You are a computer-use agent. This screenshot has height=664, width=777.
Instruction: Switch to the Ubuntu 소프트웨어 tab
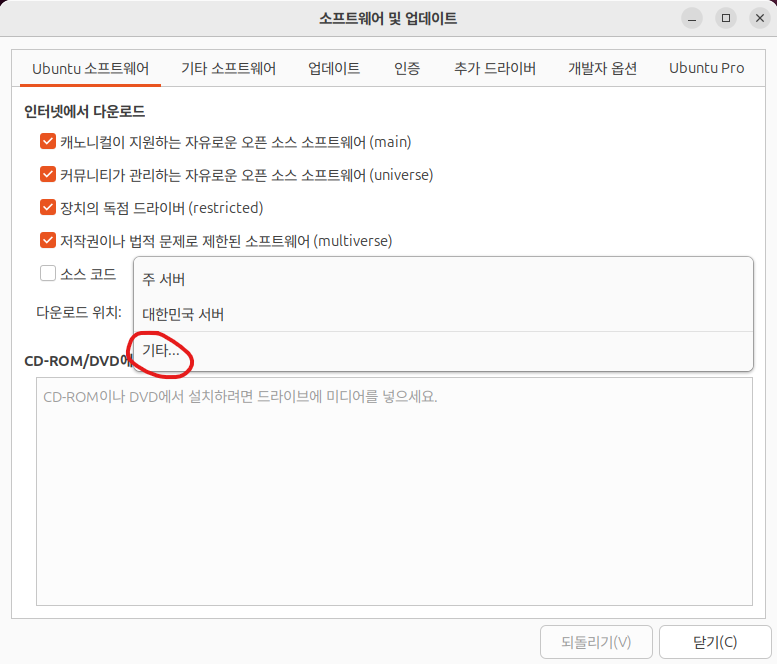coord(90,68)
